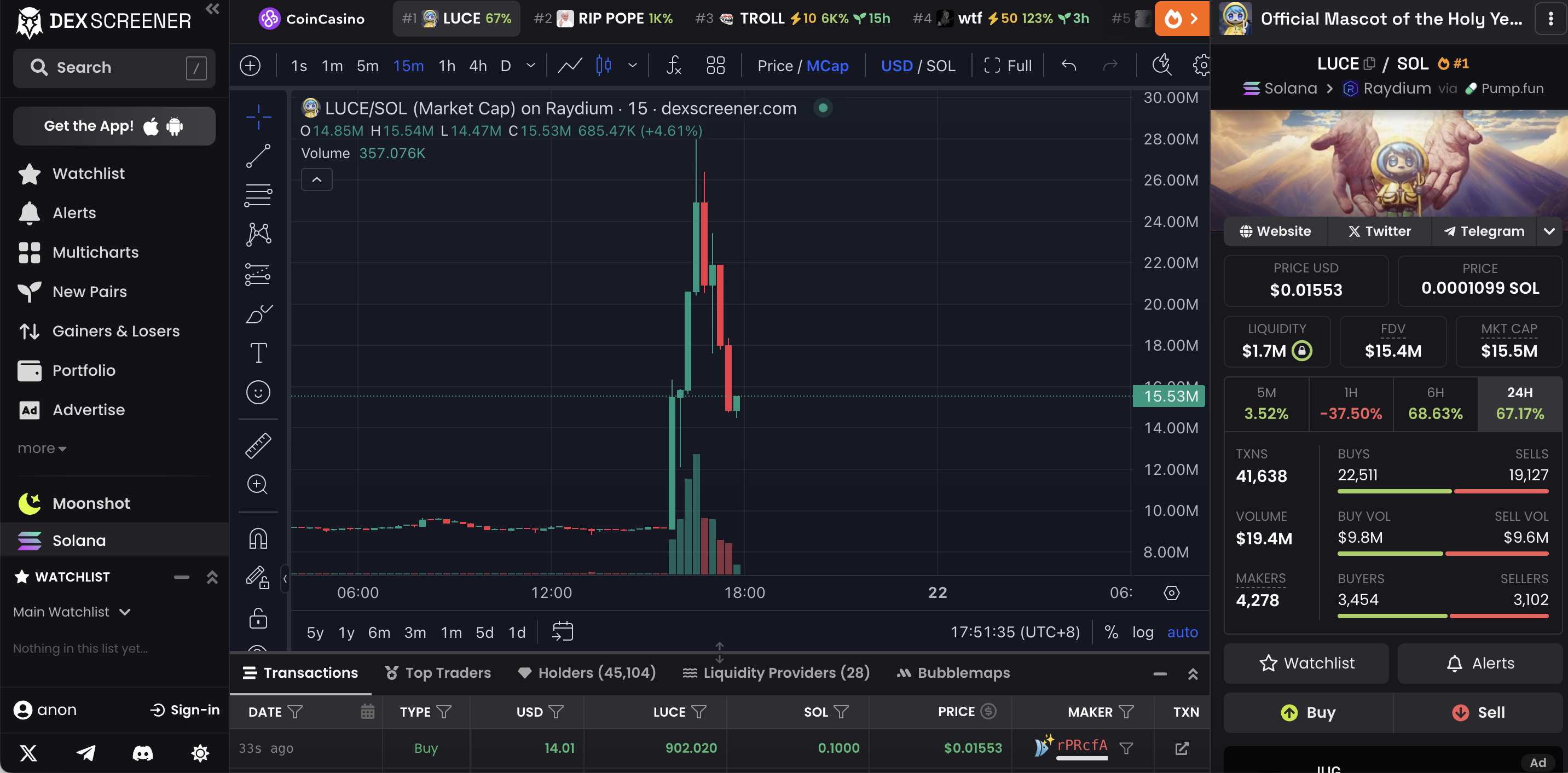This screenshot has height=773, width=1568.
Task: Click the Search input field
Action: coord(114,67)
